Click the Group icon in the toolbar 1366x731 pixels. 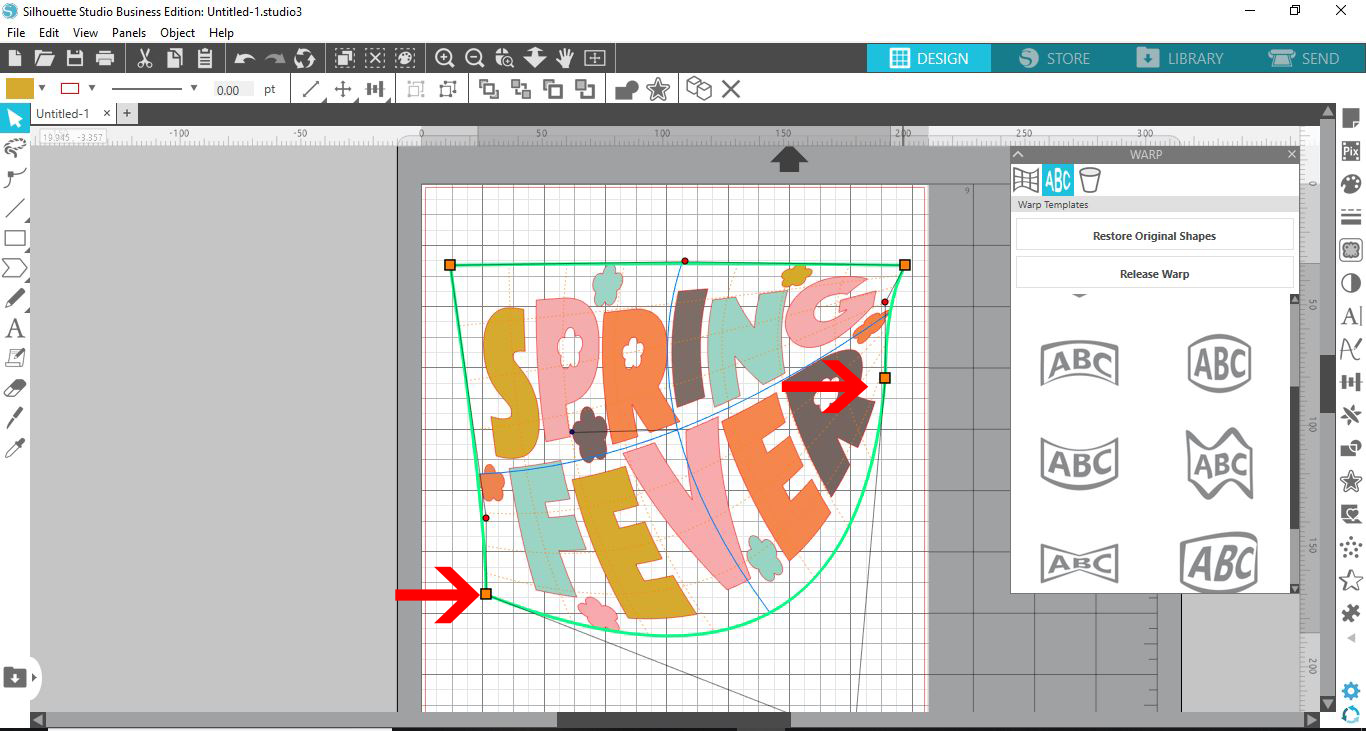pyautogui.click(x=415, y=89)
